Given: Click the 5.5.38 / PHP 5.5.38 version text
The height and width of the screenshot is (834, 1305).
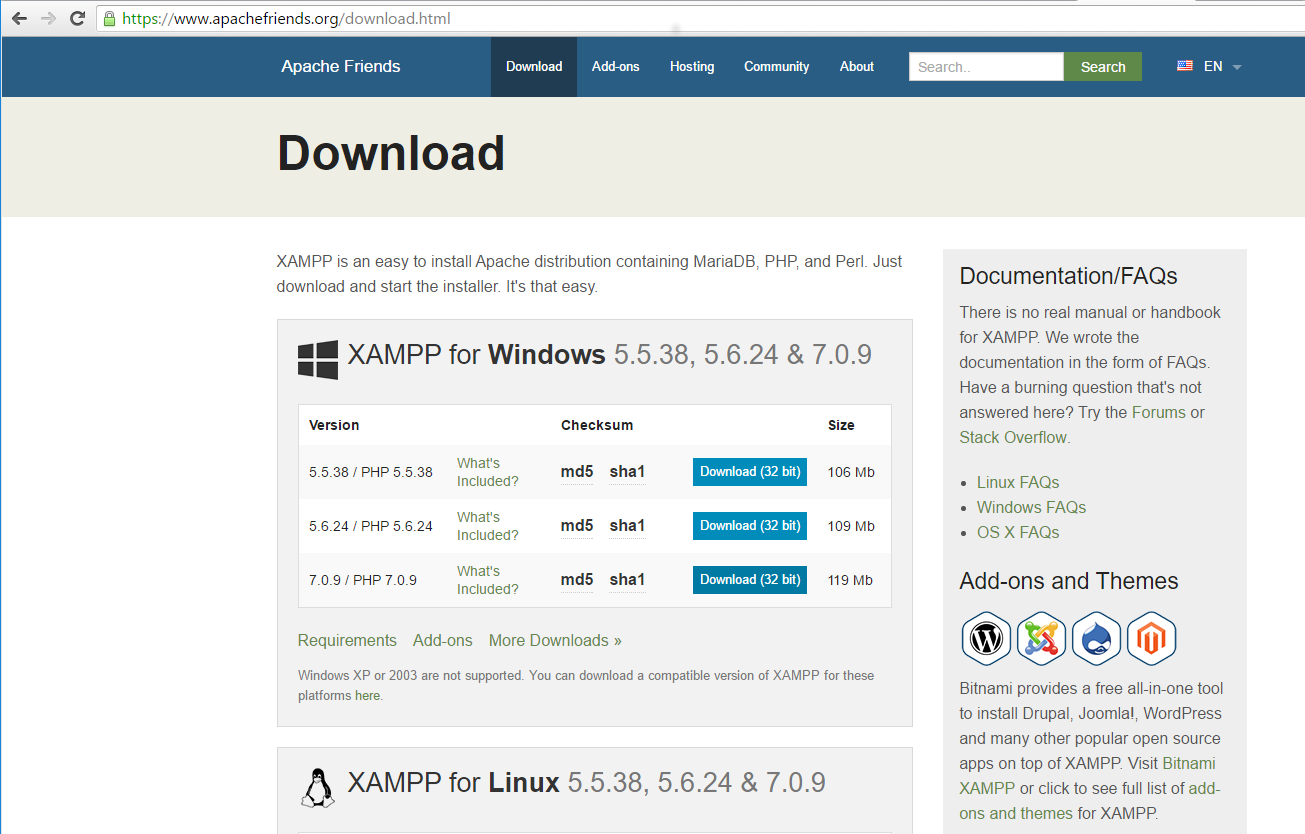Looking at the screenshot, I should (371, 472).
